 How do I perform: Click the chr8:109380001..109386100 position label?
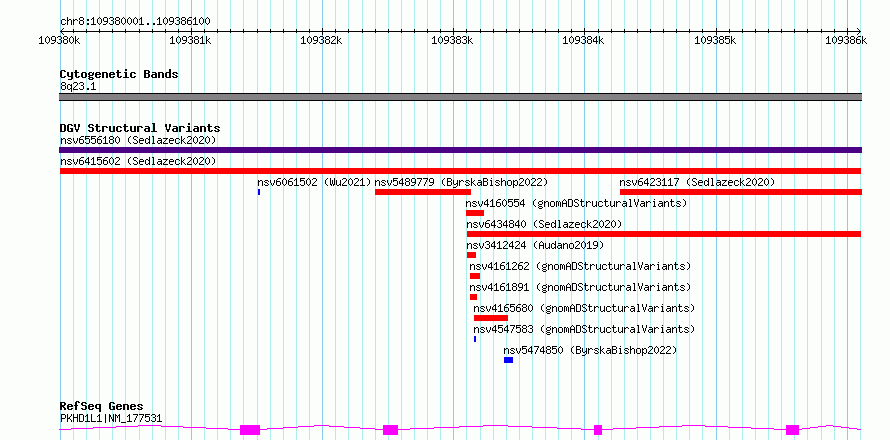coord(135,22)
